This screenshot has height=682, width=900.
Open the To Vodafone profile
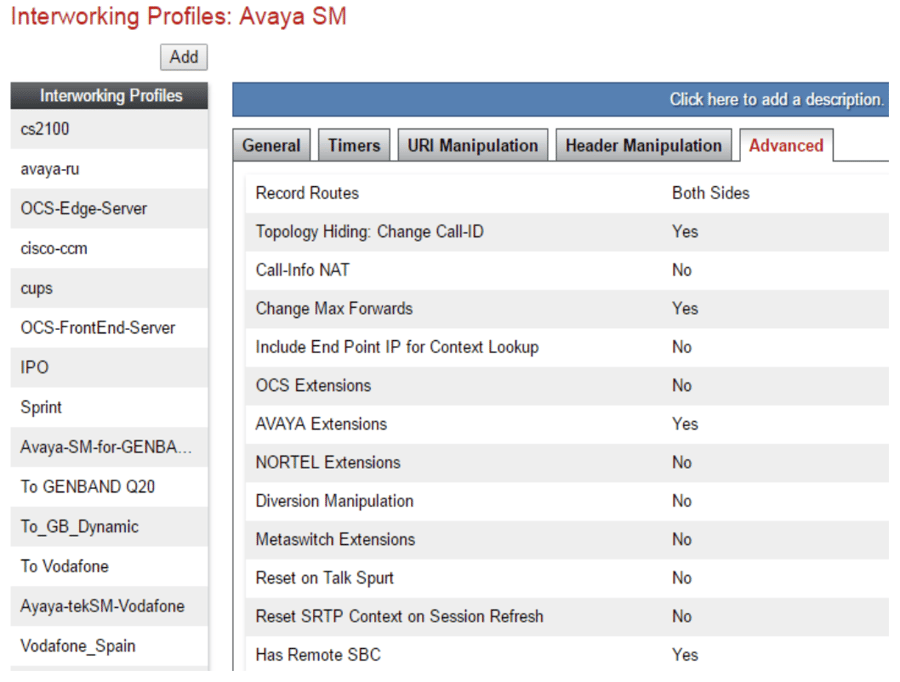[x=109, y=566]
